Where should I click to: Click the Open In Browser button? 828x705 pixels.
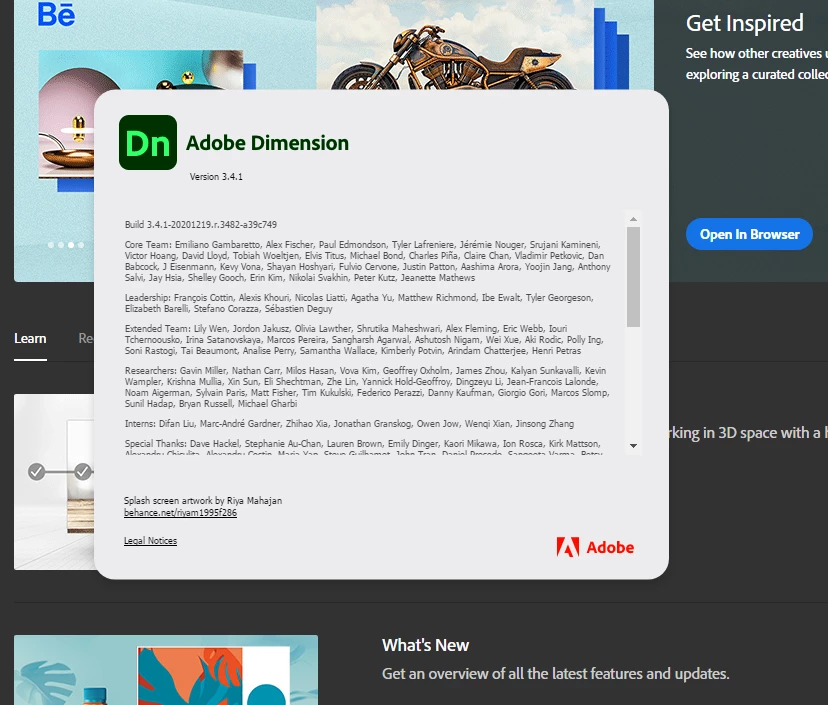pos(749,234)
